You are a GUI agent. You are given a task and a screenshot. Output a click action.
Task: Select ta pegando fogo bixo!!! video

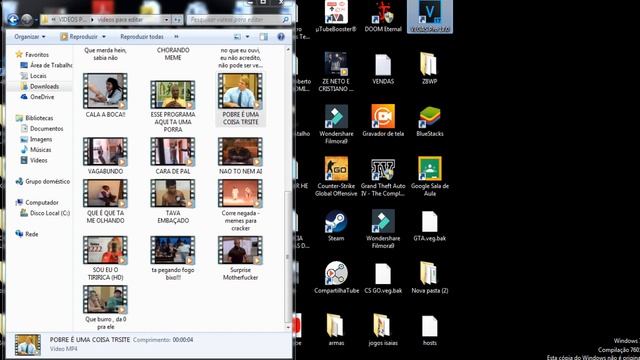(x=173, y=250)
